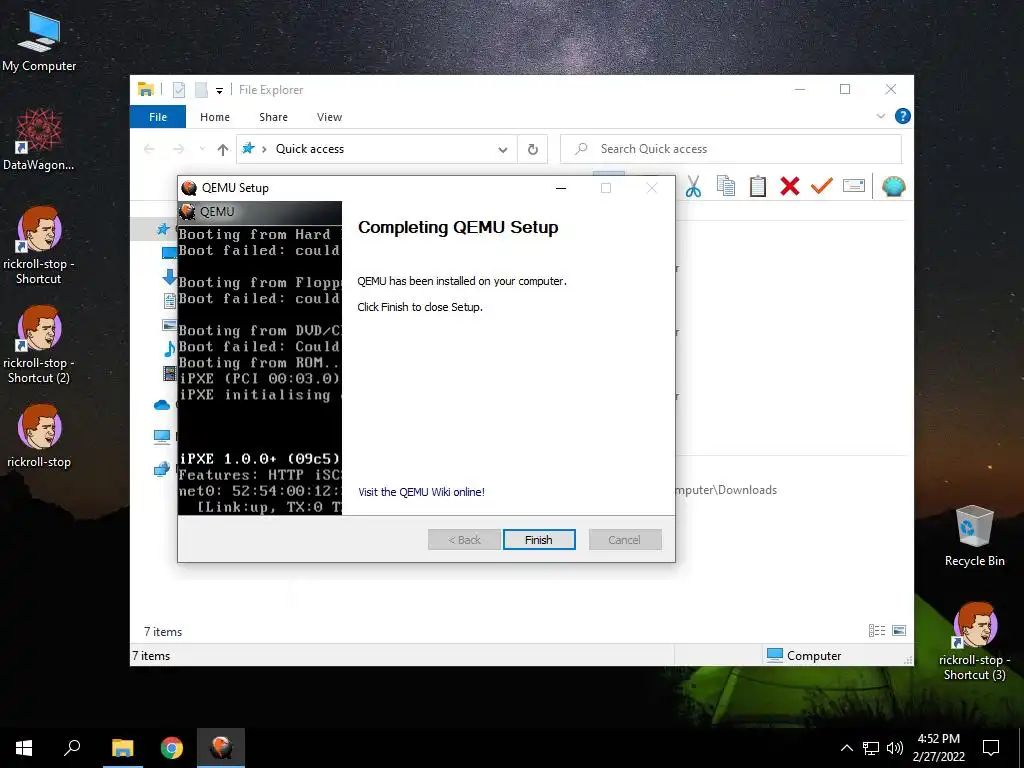Open My Computer desktop icon
1024x768 pixels.
[x=39, y=41]
